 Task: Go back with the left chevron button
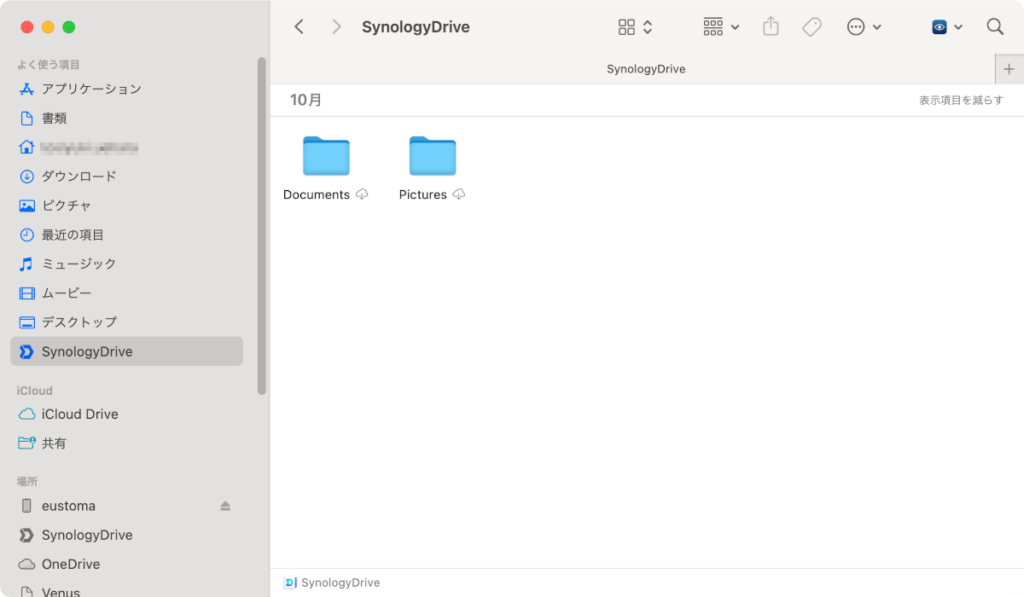click(x=299, y=27)
